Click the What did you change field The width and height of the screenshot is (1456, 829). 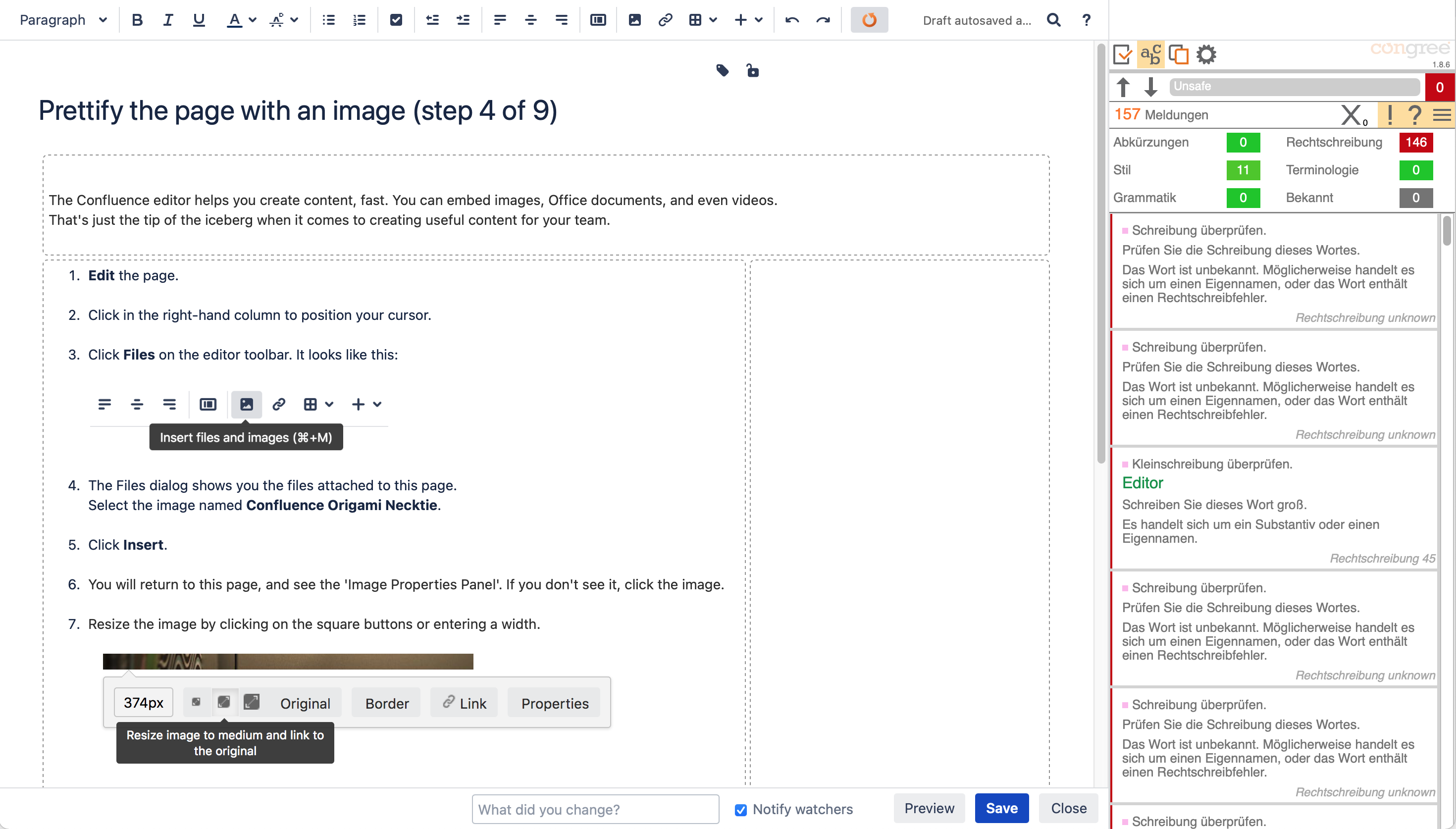pyautogui.click(x=595, y=809)
